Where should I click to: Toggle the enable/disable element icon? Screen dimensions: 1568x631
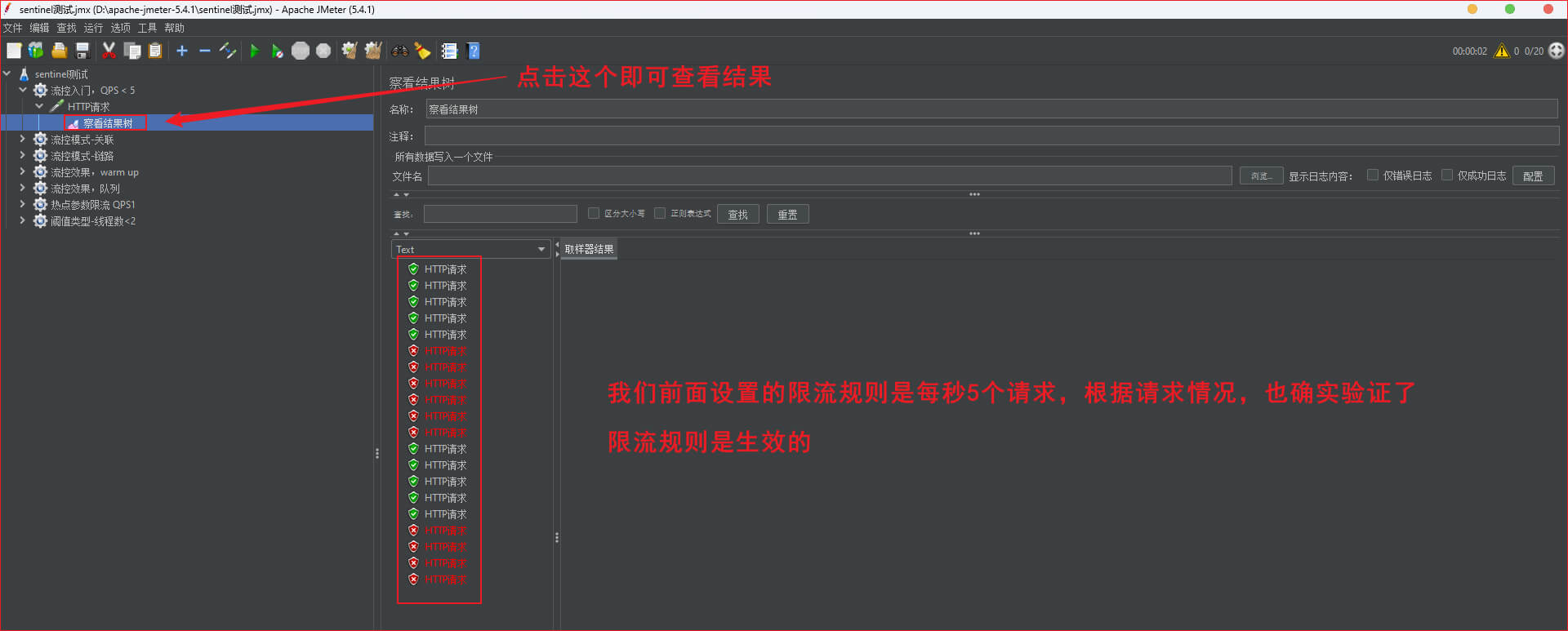pos(228,51)
